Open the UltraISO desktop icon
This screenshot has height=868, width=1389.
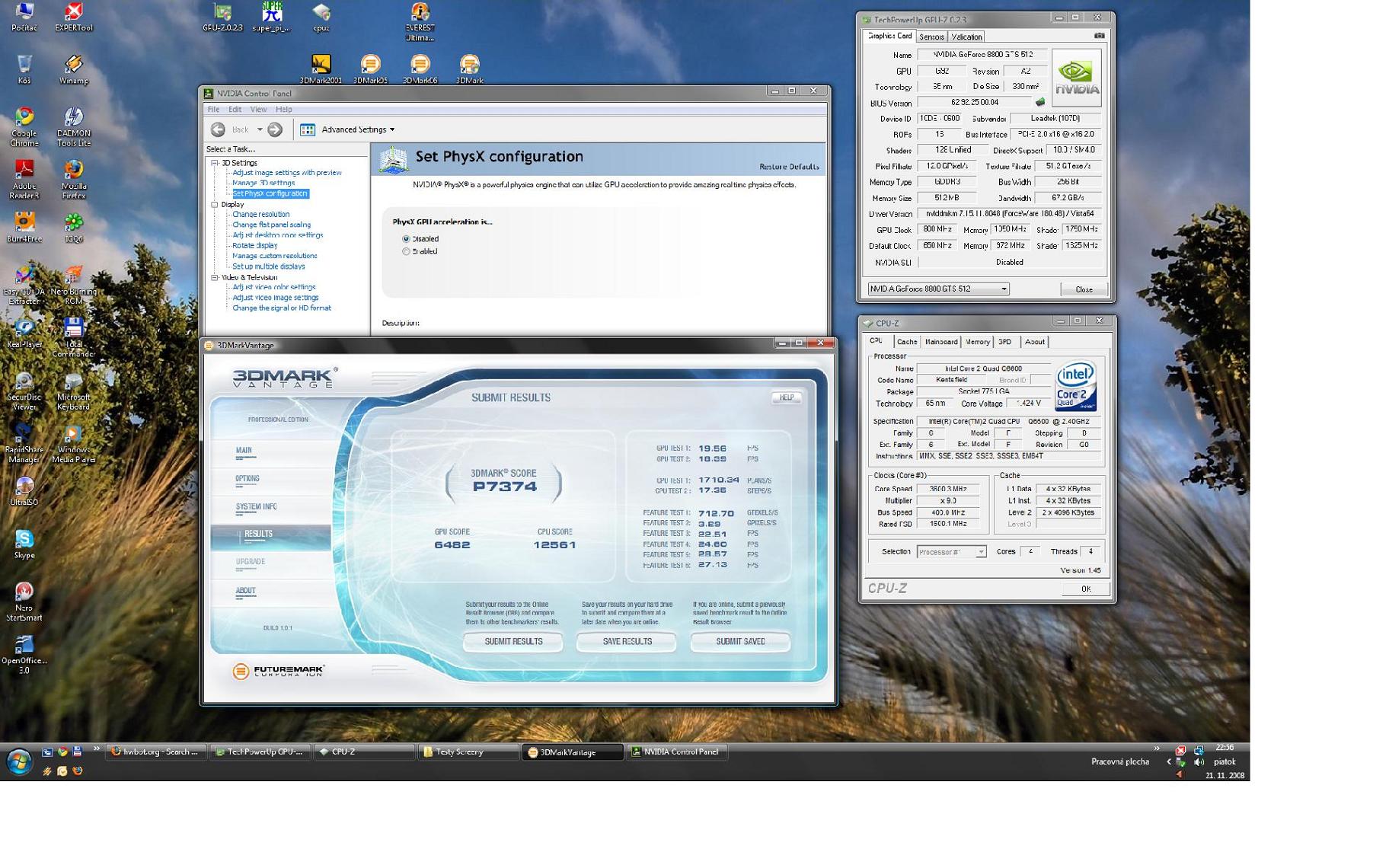pos(24,491)
